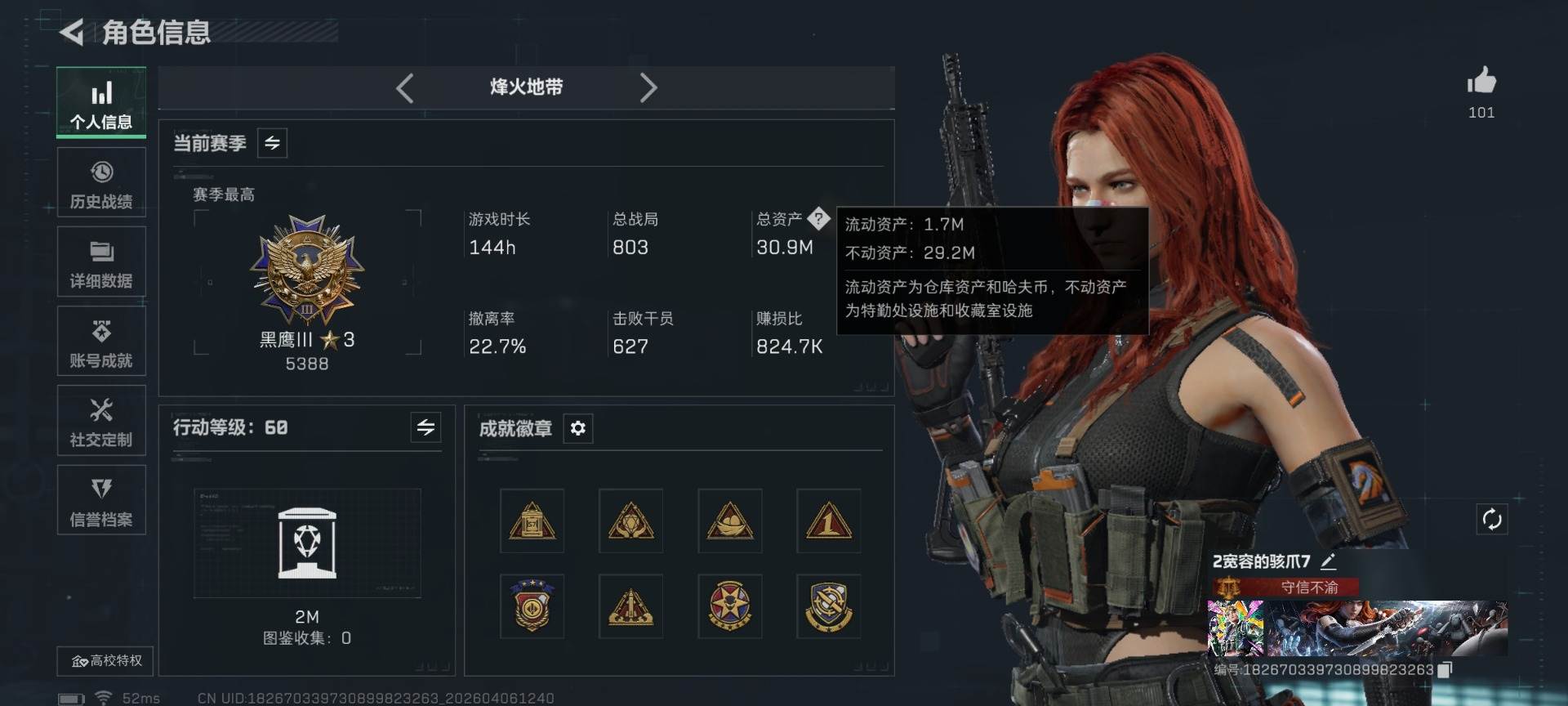Copy the player 编号 number
This screenshot has width=1568, height=706.
[x=1445, y=670]
